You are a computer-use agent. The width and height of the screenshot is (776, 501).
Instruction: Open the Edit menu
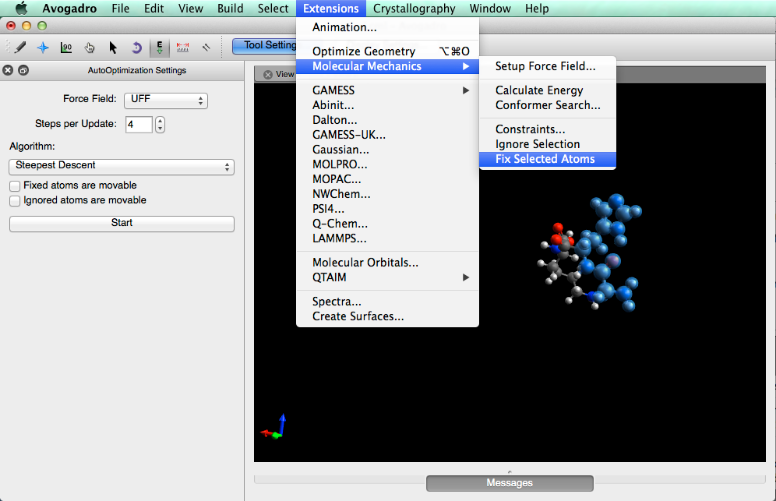(154, 8)
